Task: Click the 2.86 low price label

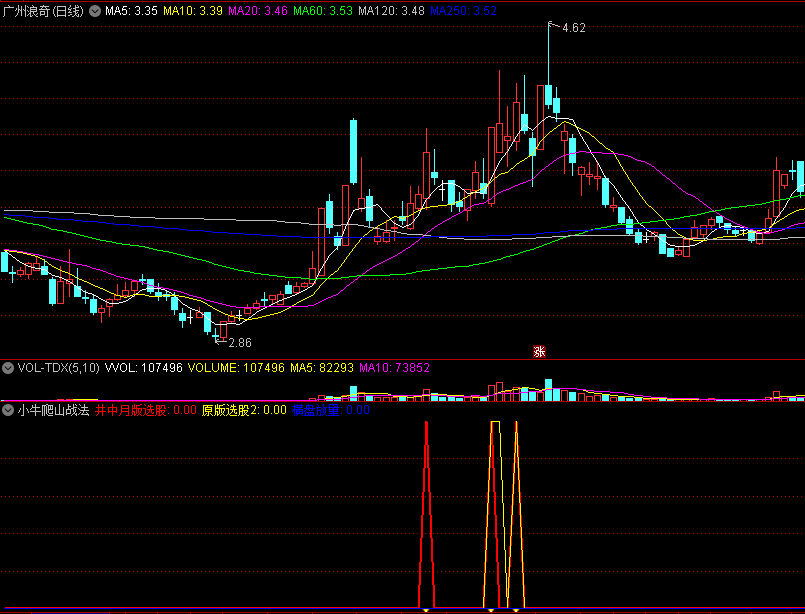Action: coord(240,343)
